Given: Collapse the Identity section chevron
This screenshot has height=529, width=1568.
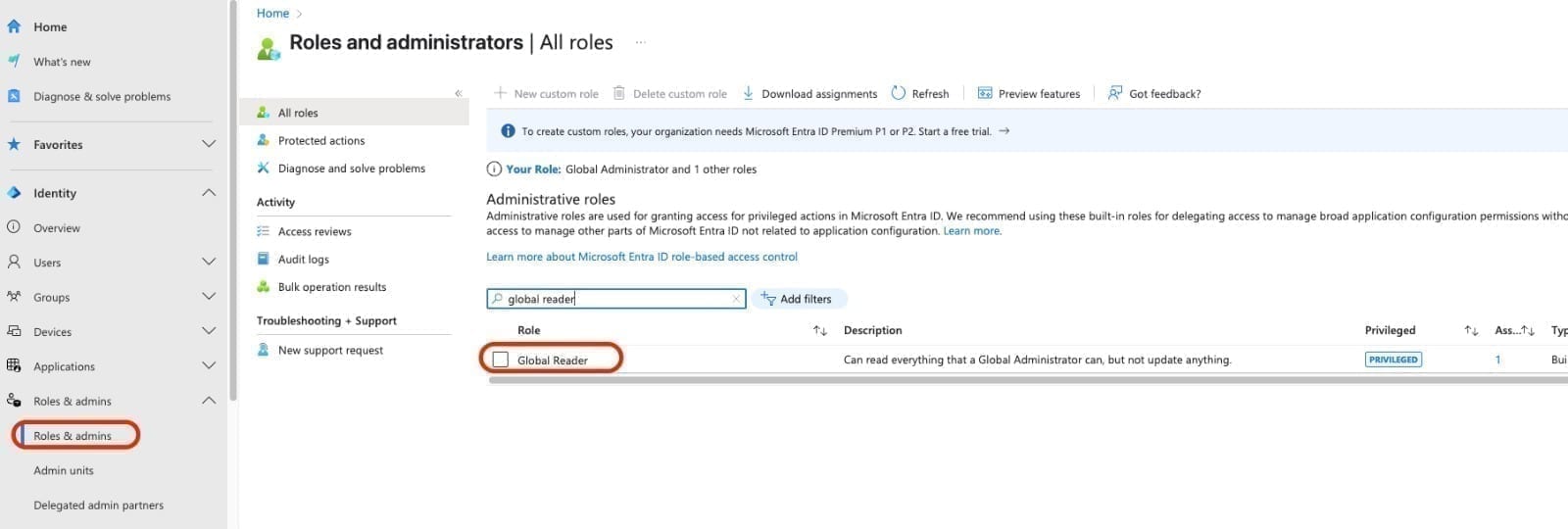Looking at the screenshot, I should 209,192.
